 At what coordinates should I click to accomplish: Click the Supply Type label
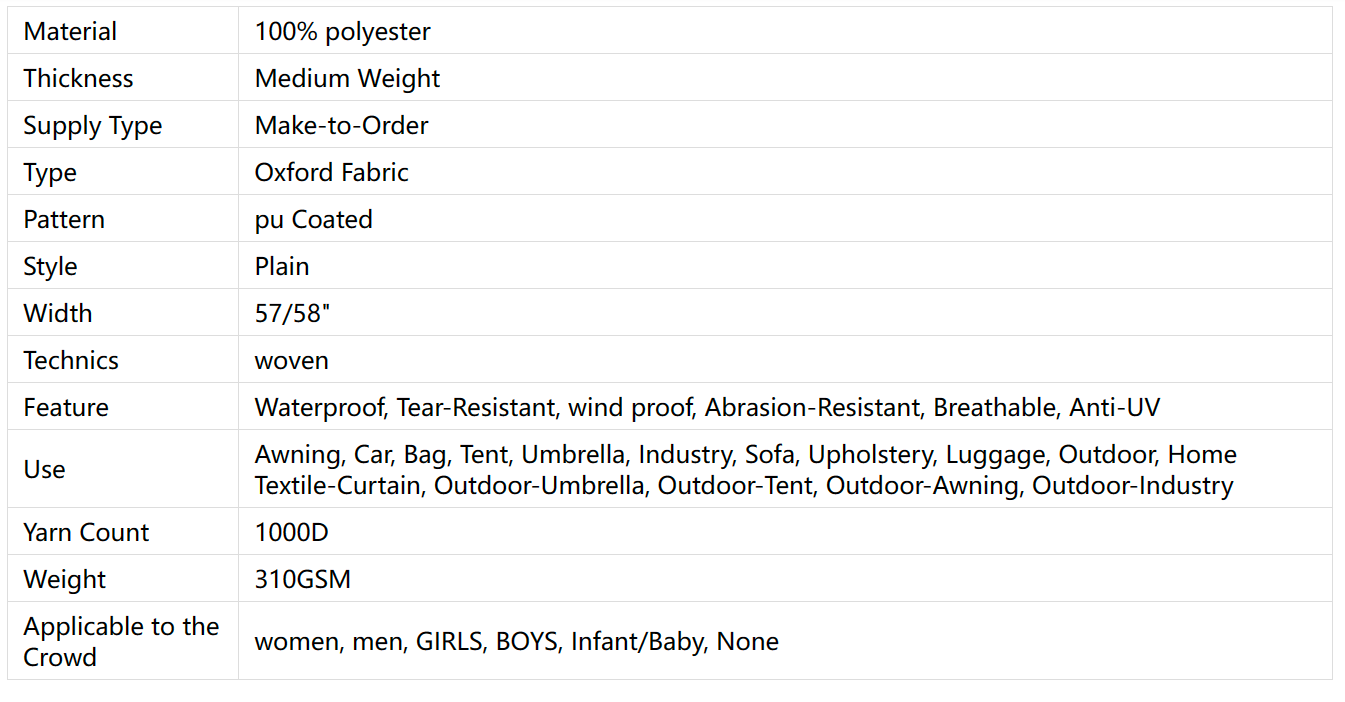(92, 125)
